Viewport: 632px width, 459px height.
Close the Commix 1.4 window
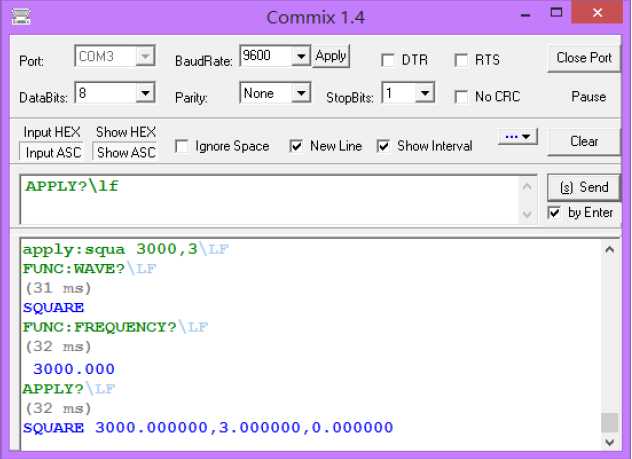[x=597, y=13]
